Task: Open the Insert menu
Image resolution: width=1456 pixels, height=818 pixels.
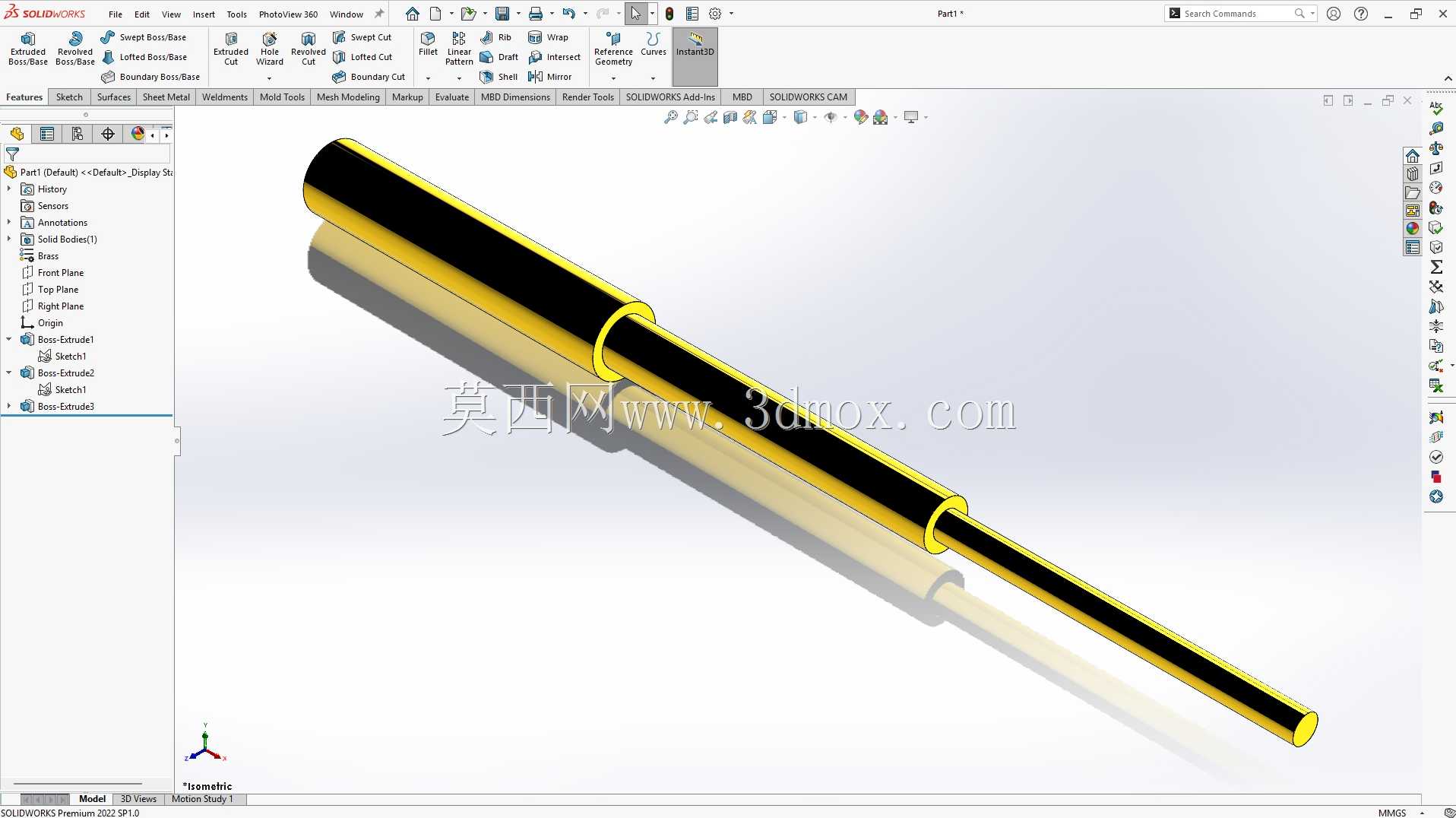Action: point(204,14)
